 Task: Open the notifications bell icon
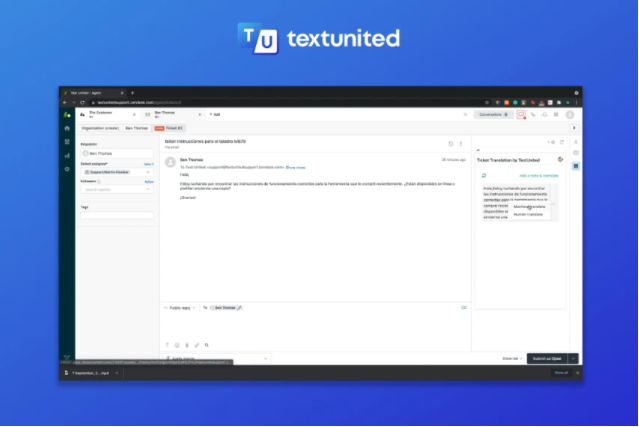pos(544,115)
